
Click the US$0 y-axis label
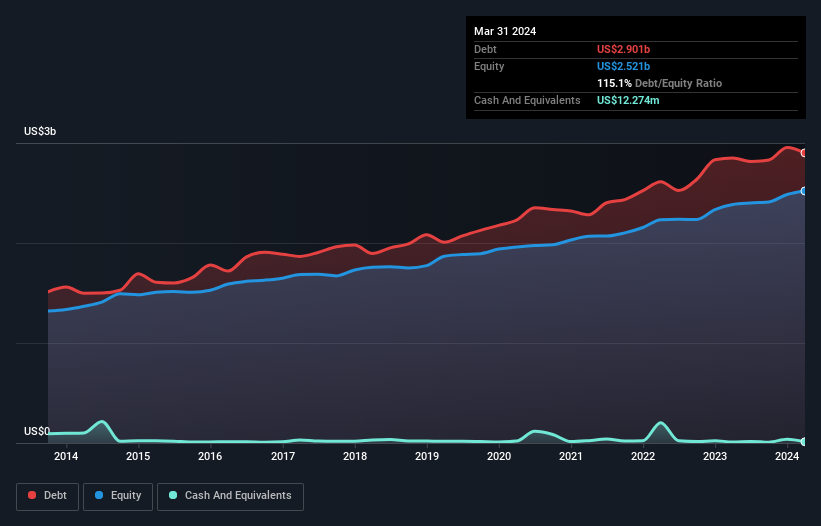point(37,432)
